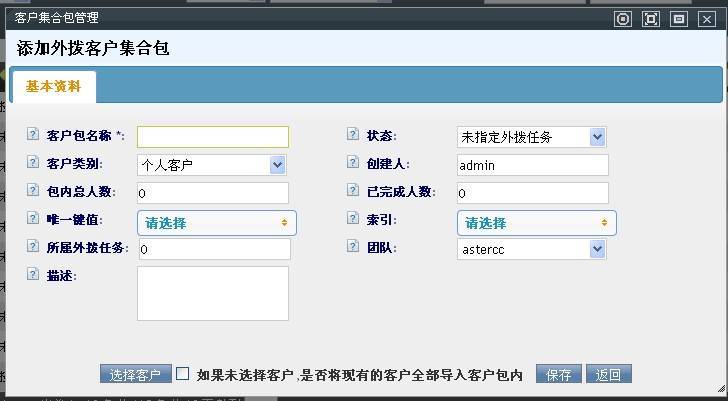This screenshot has height=401, width=728.
Task: Click the help icon beside 创建人
Action: [x=353, y=162]
